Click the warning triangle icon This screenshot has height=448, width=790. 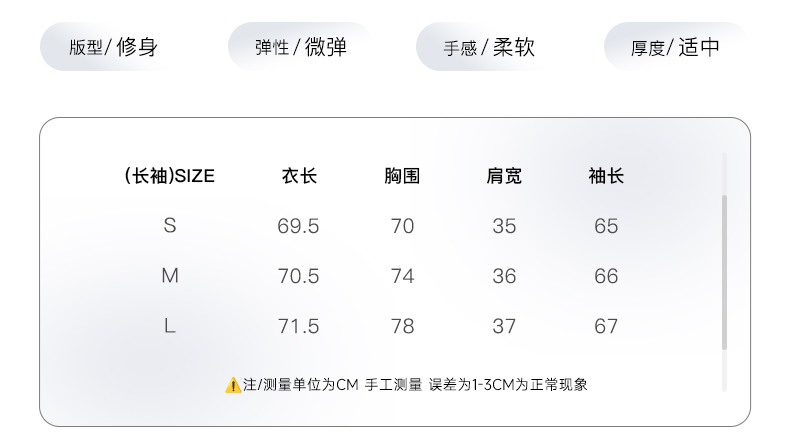click(233, 385)
